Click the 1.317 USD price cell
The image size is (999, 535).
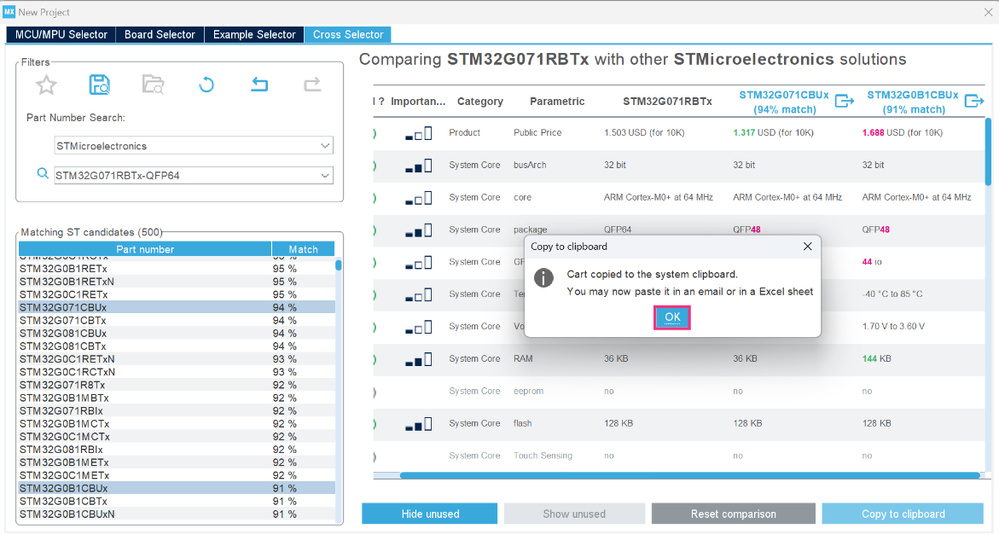point(773,132)
